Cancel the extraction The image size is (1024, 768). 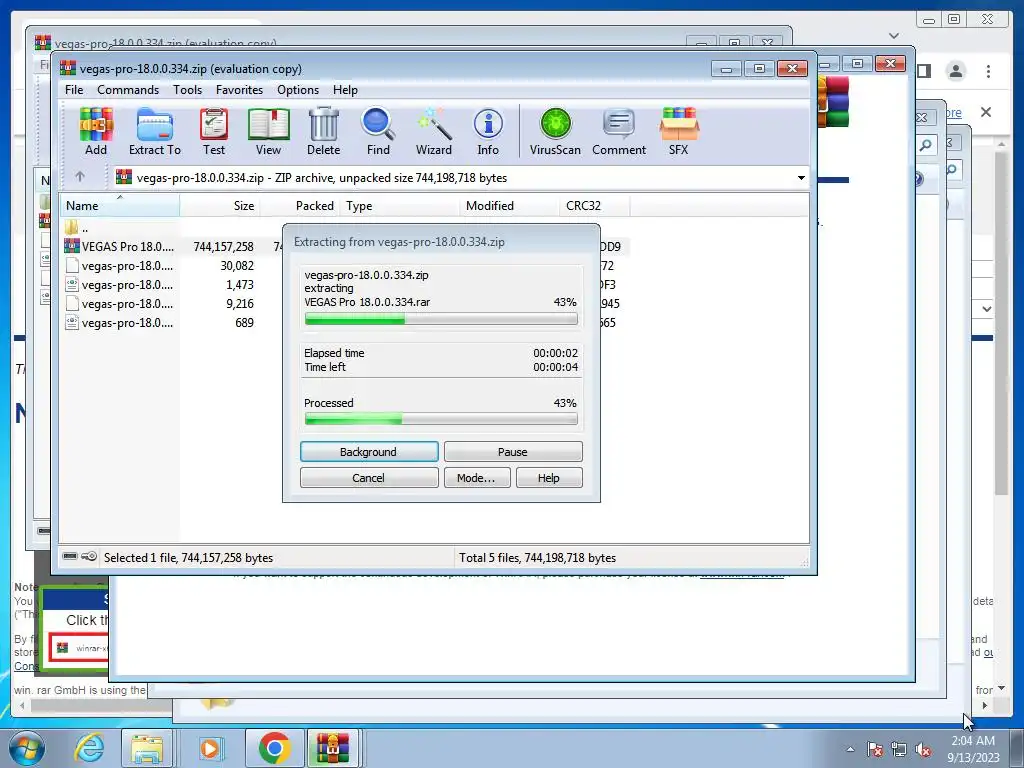point(369,478)
